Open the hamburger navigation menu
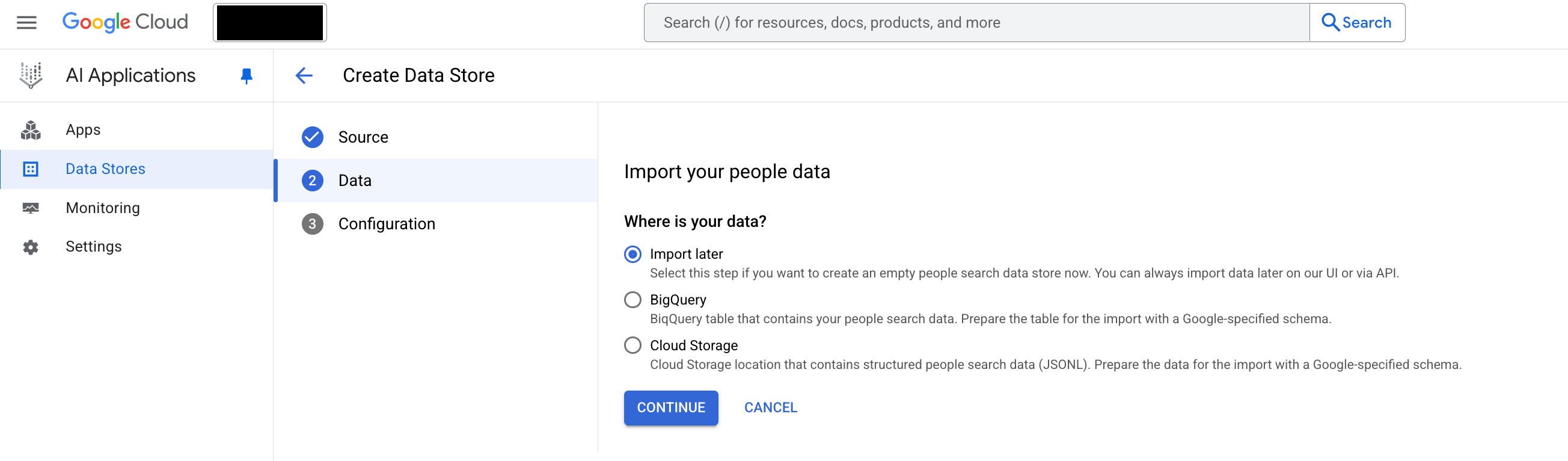The width and height of the screenshot is (1568, 461). point(26,22)
